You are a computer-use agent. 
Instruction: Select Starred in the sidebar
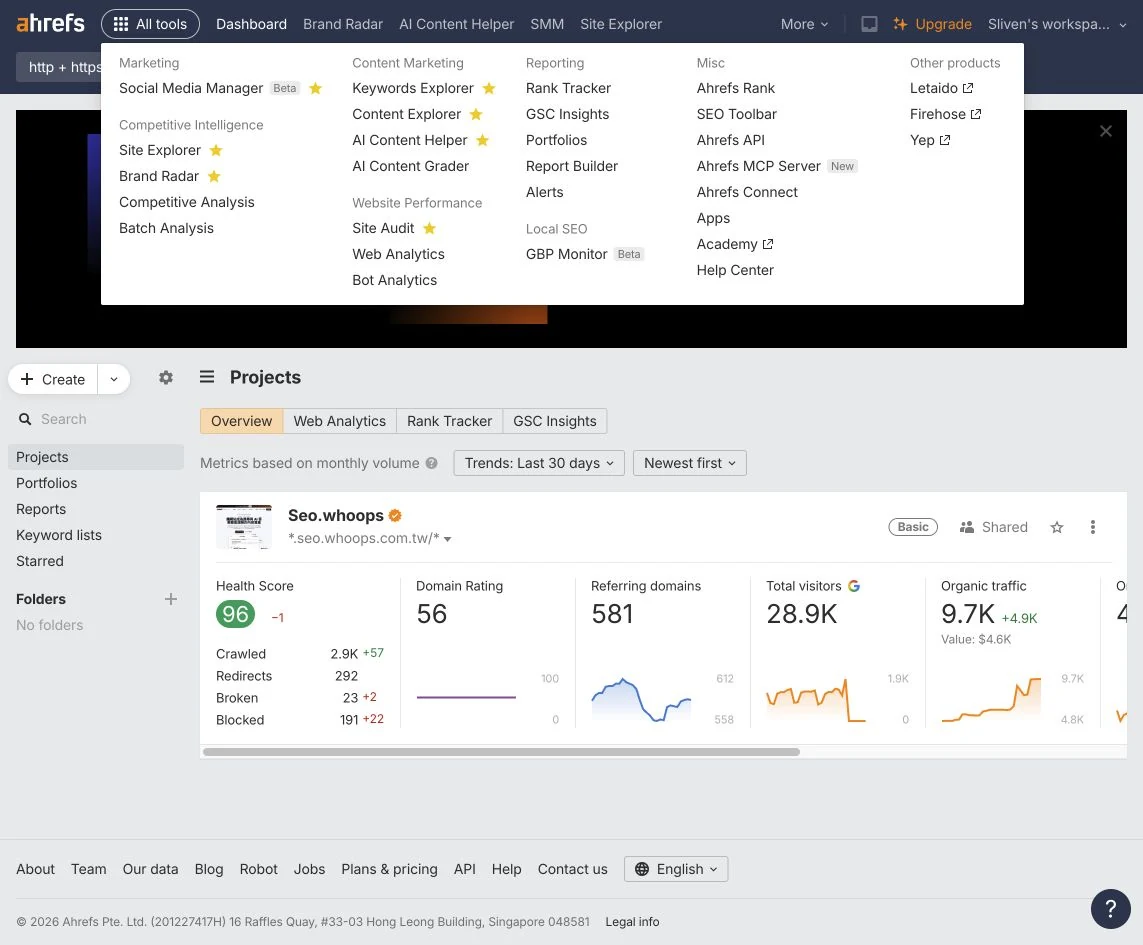[x=40, y=561]
